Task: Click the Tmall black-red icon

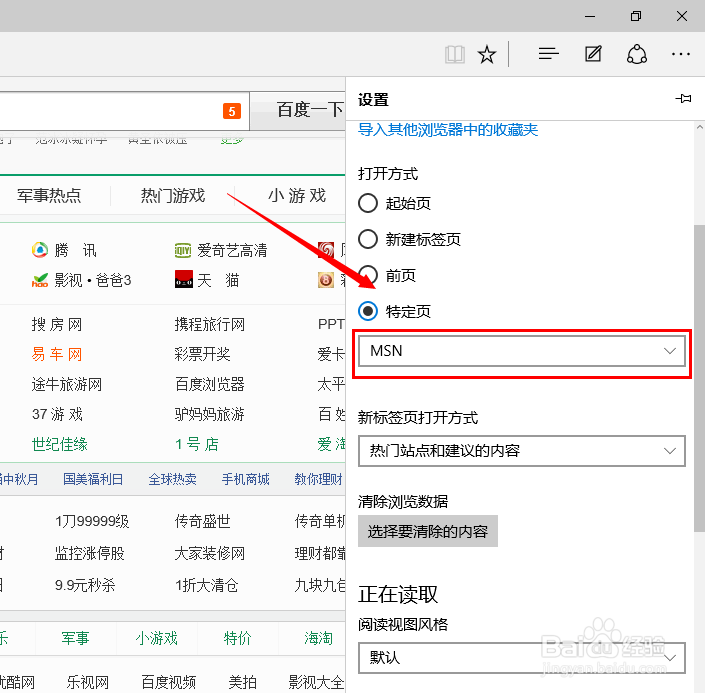Action: pyautogui.click(x=183, y=279)
